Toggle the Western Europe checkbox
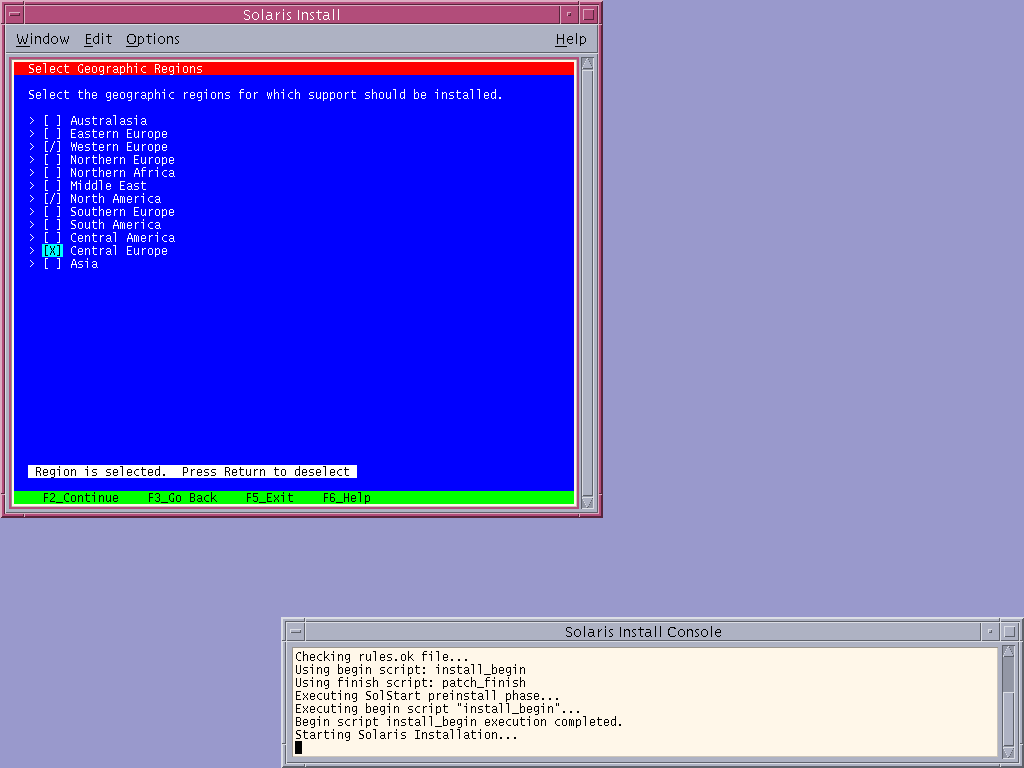This screenshot has width=1024, height=768. tap(52, 147)
